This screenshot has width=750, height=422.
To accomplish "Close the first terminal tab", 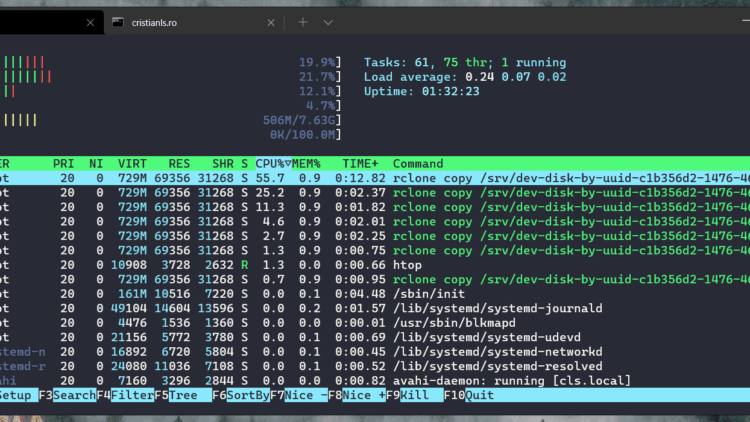I will pos(89,21).
